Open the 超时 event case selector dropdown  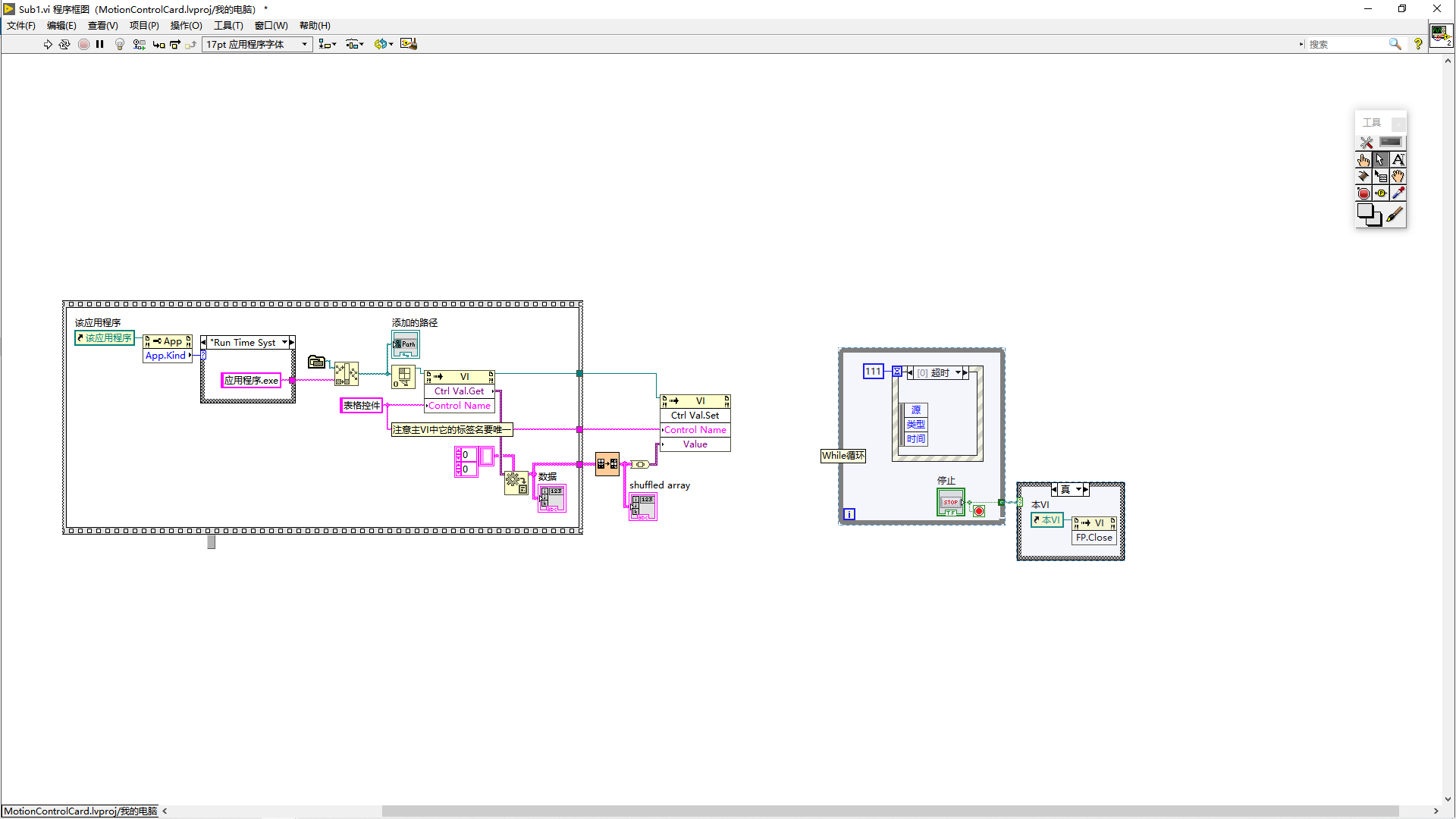point(959,373)
